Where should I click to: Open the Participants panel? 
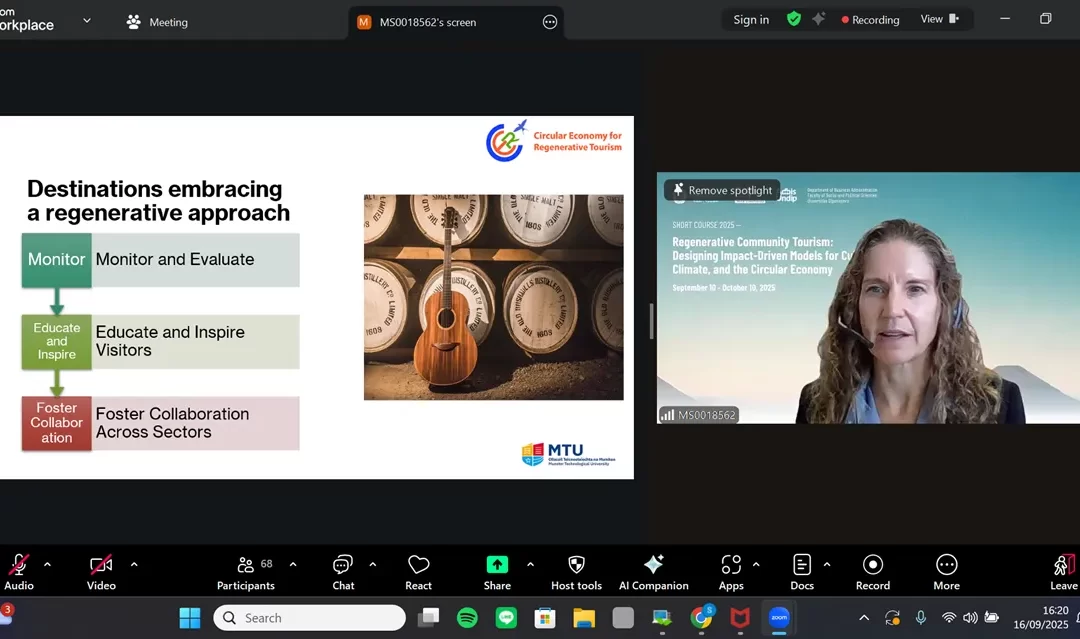245,572
